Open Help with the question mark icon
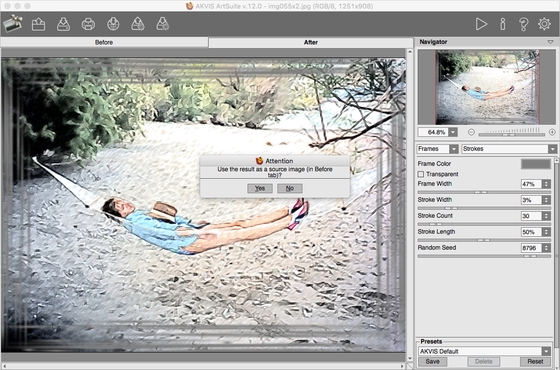Screen dimensions: 560x370 523,24
